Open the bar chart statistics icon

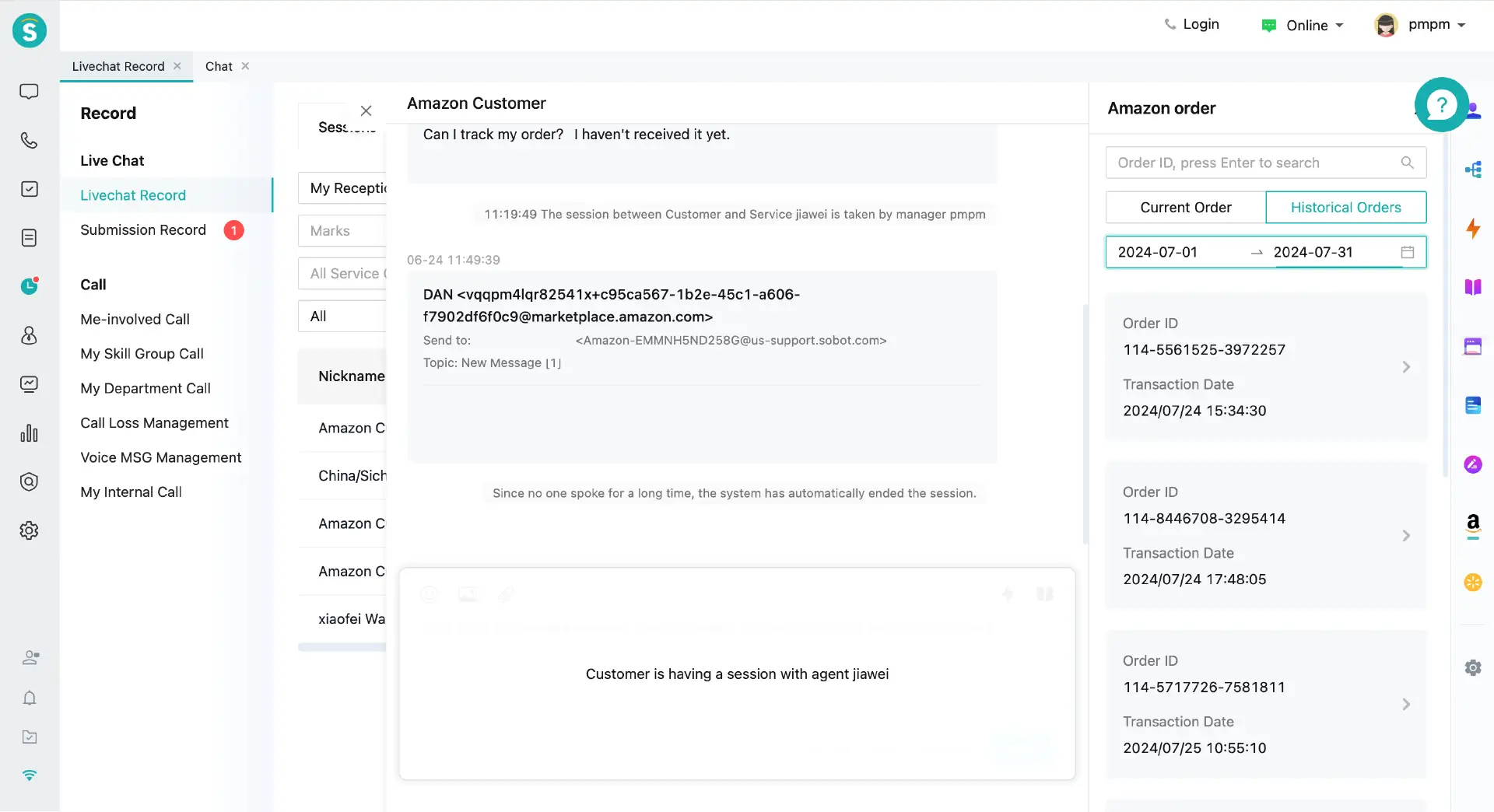29,433
